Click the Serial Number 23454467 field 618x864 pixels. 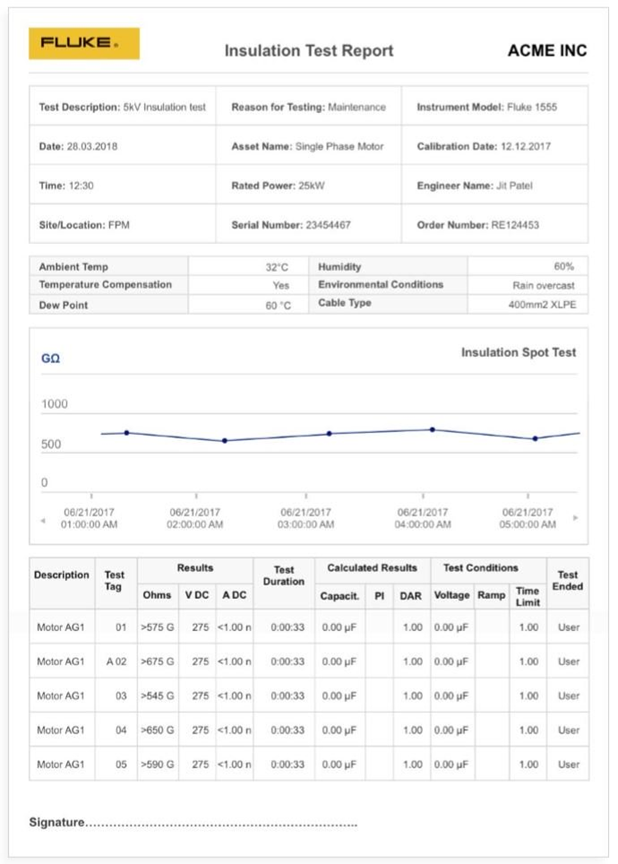(x=308, y=225)
